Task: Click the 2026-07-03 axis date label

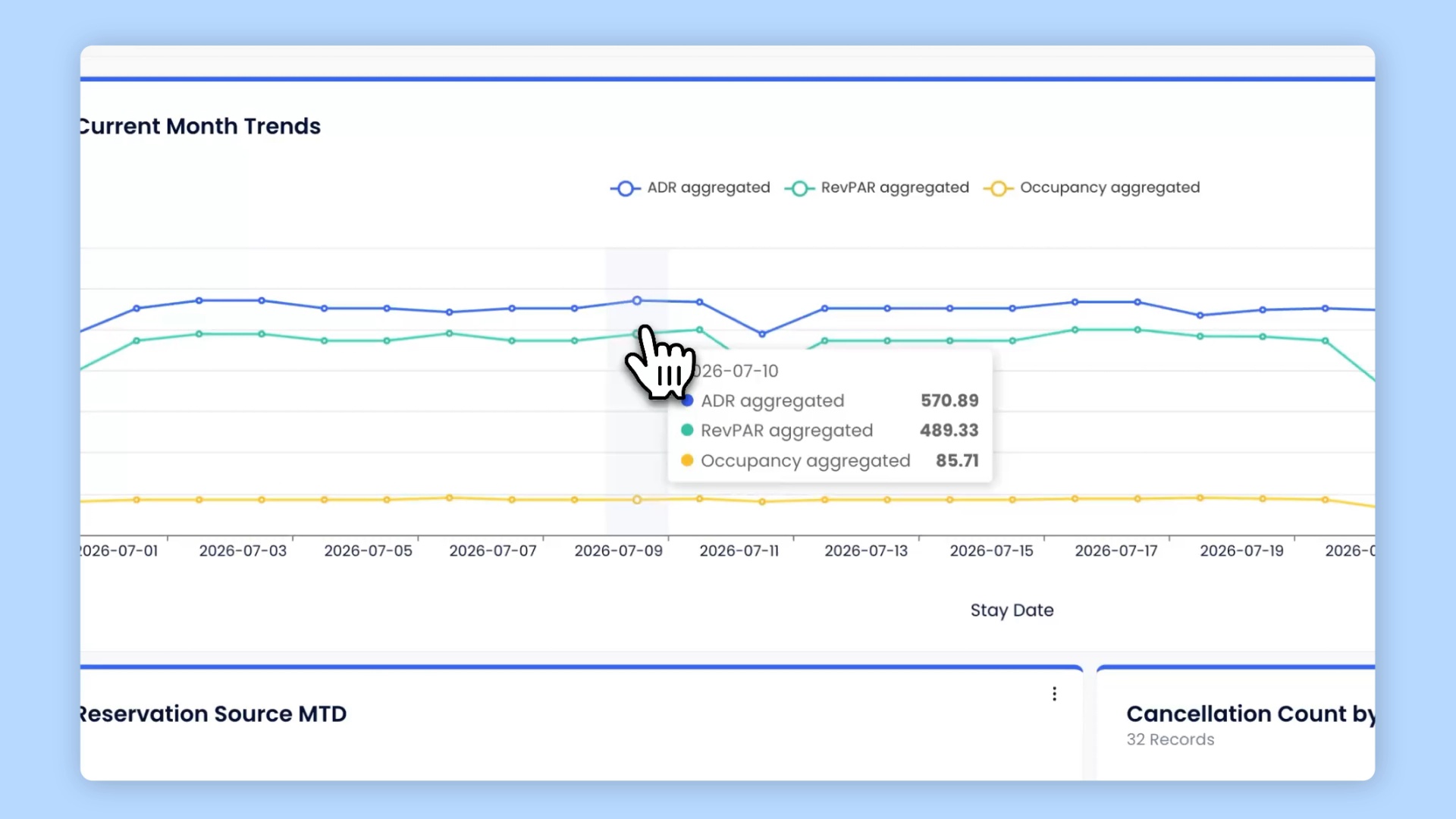Action: 243,551
